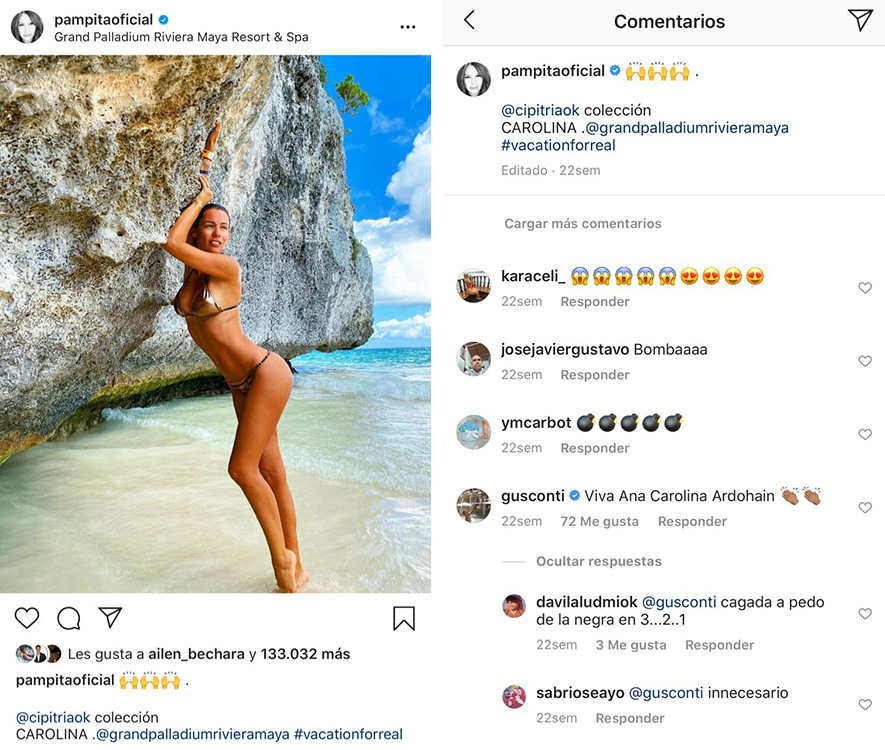885x750 pixels.
Task: Share post with paper plane icon below photo
Action: coord(110,618)
